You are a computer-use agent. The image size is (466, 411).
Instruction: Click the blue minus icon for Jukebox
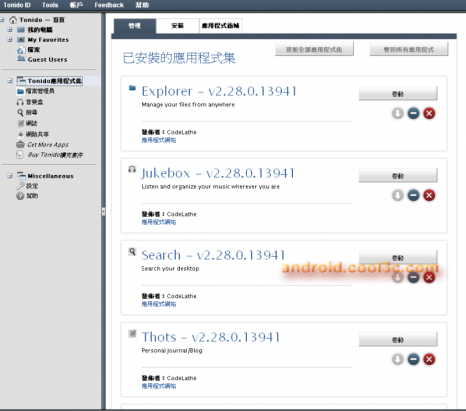[413, 196]
